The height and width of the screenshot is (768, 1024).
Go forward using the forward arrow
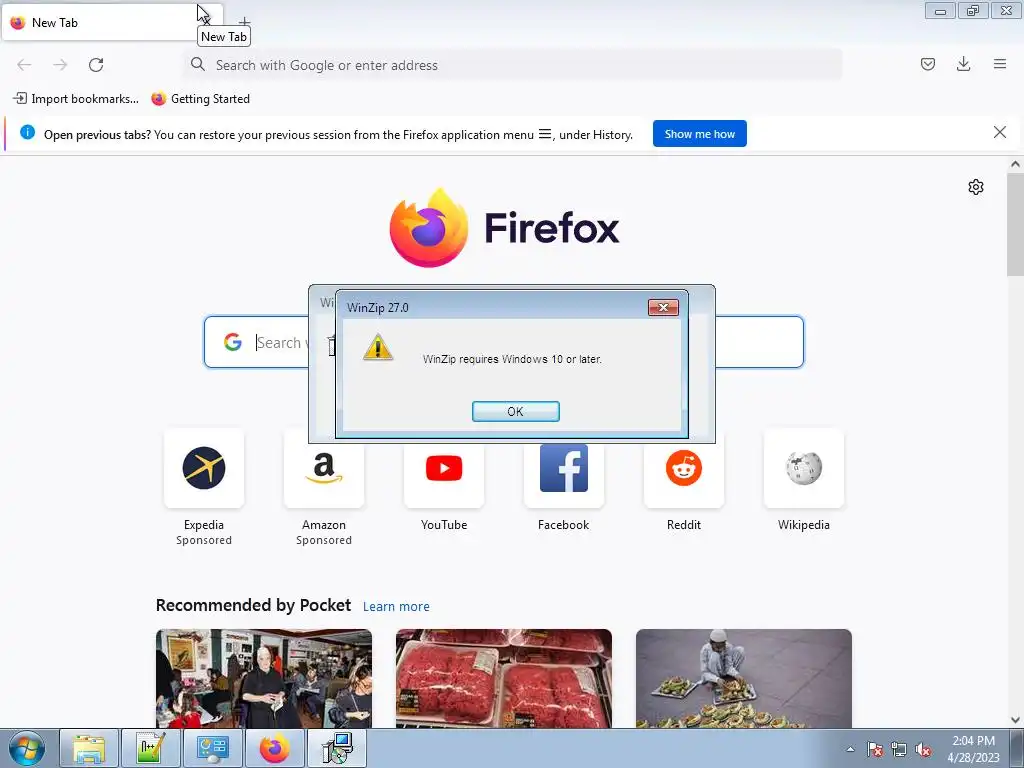tap(60, 65)
